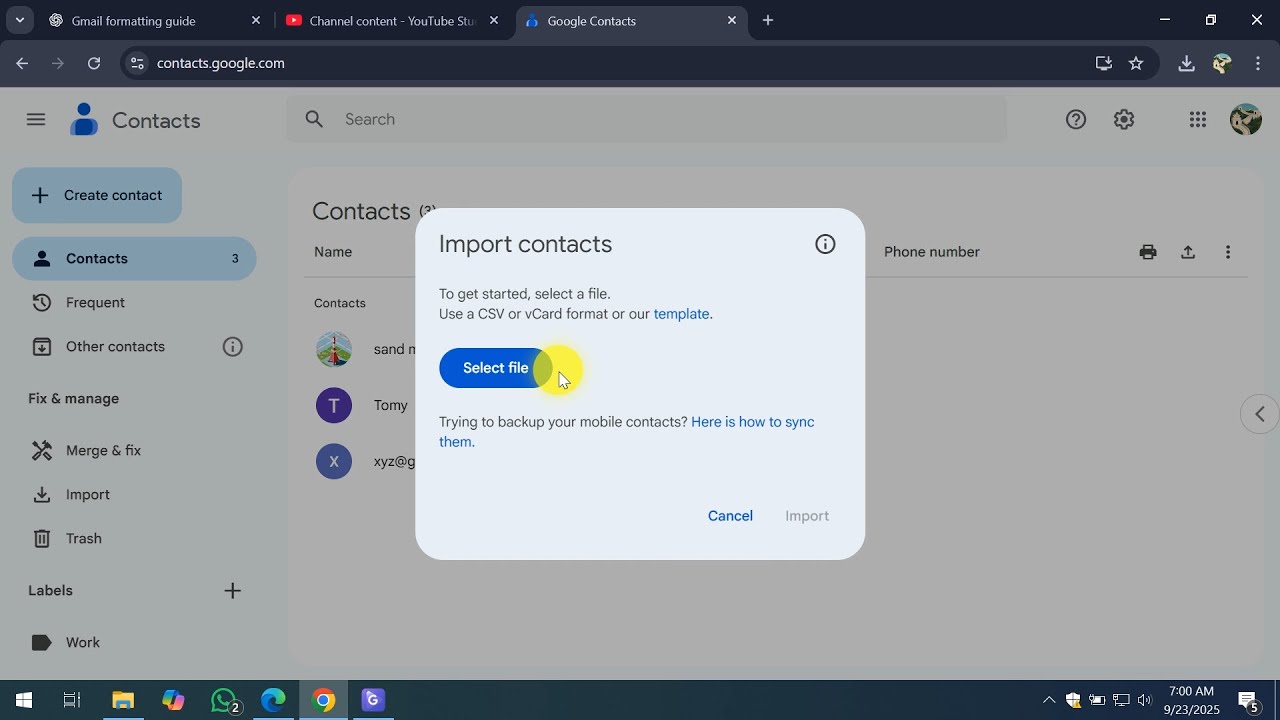Click volume icon in system tray
The image size is (1280, 720).
[1145, 700]
